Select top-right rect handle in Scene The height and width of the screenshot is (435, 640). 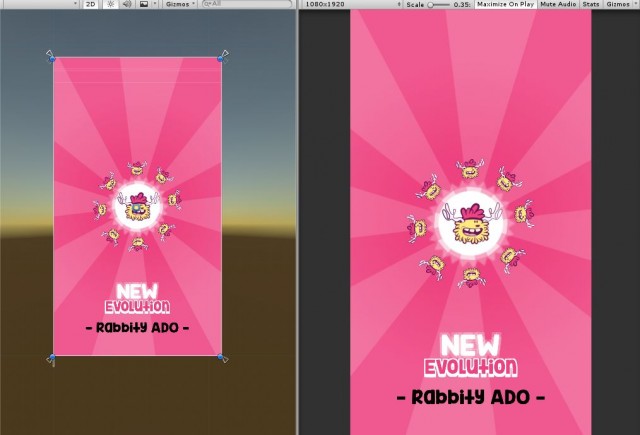[x=220, y=59]
